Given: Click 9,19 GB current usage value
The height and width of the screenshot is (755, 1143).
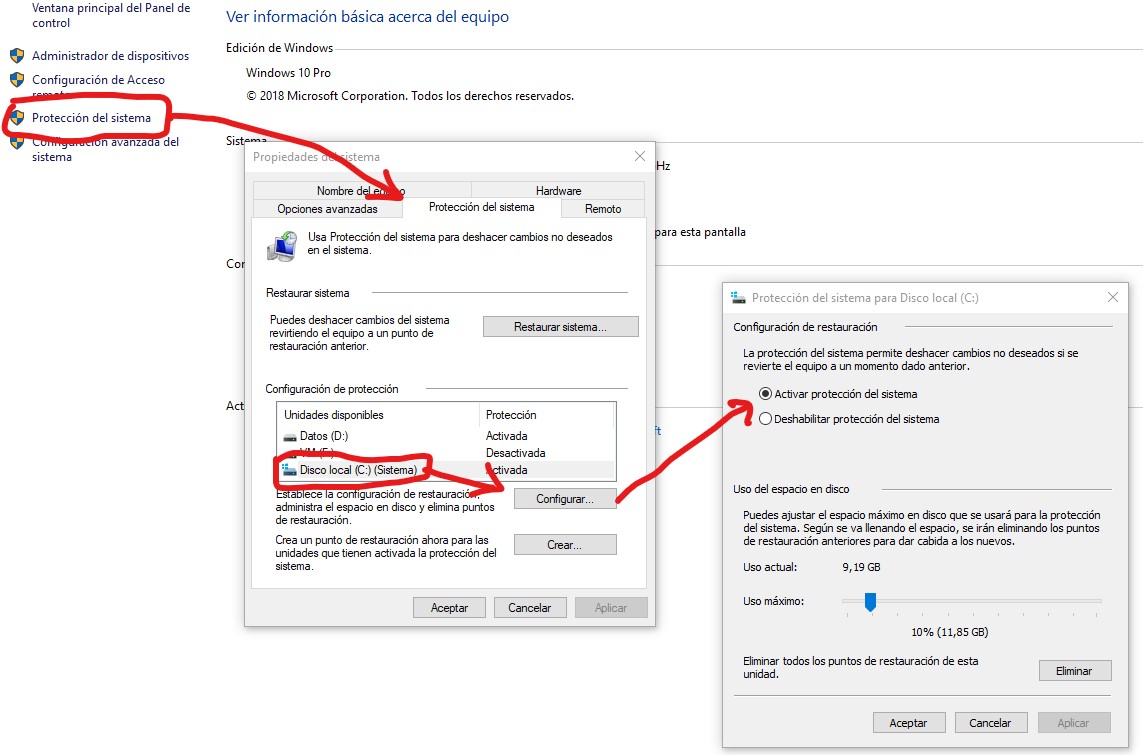Looking at the screenshot, I should [x=861, y=567].
